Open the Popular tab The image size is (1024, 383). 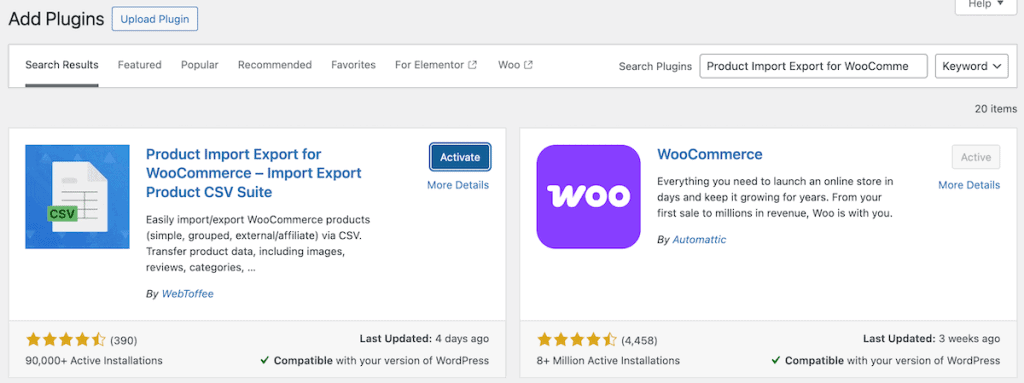200,65
